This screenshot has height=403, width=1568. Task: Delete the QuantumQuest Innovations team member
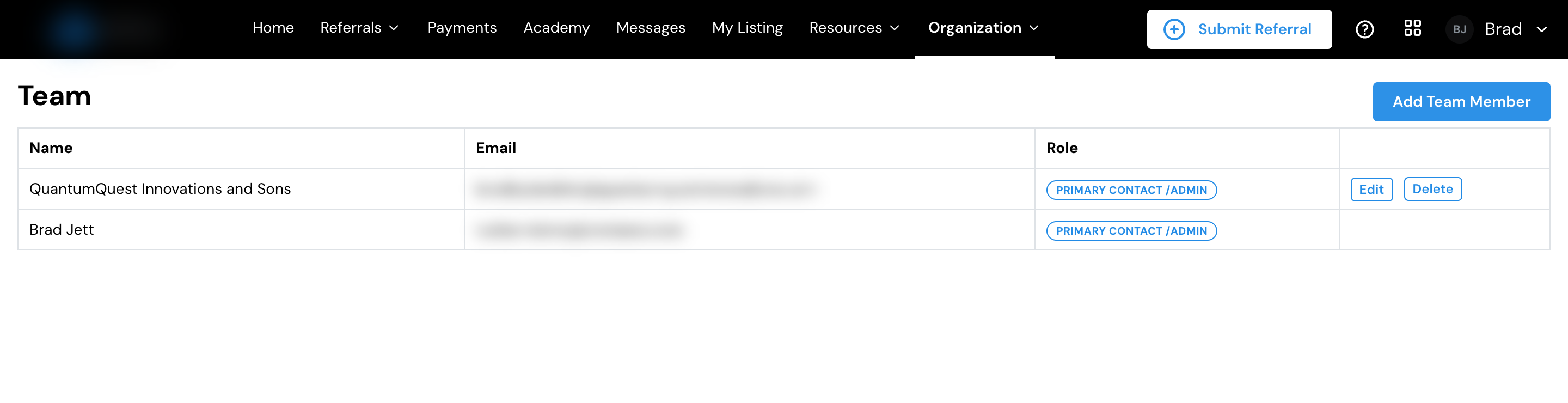(x=1432, y=189)
